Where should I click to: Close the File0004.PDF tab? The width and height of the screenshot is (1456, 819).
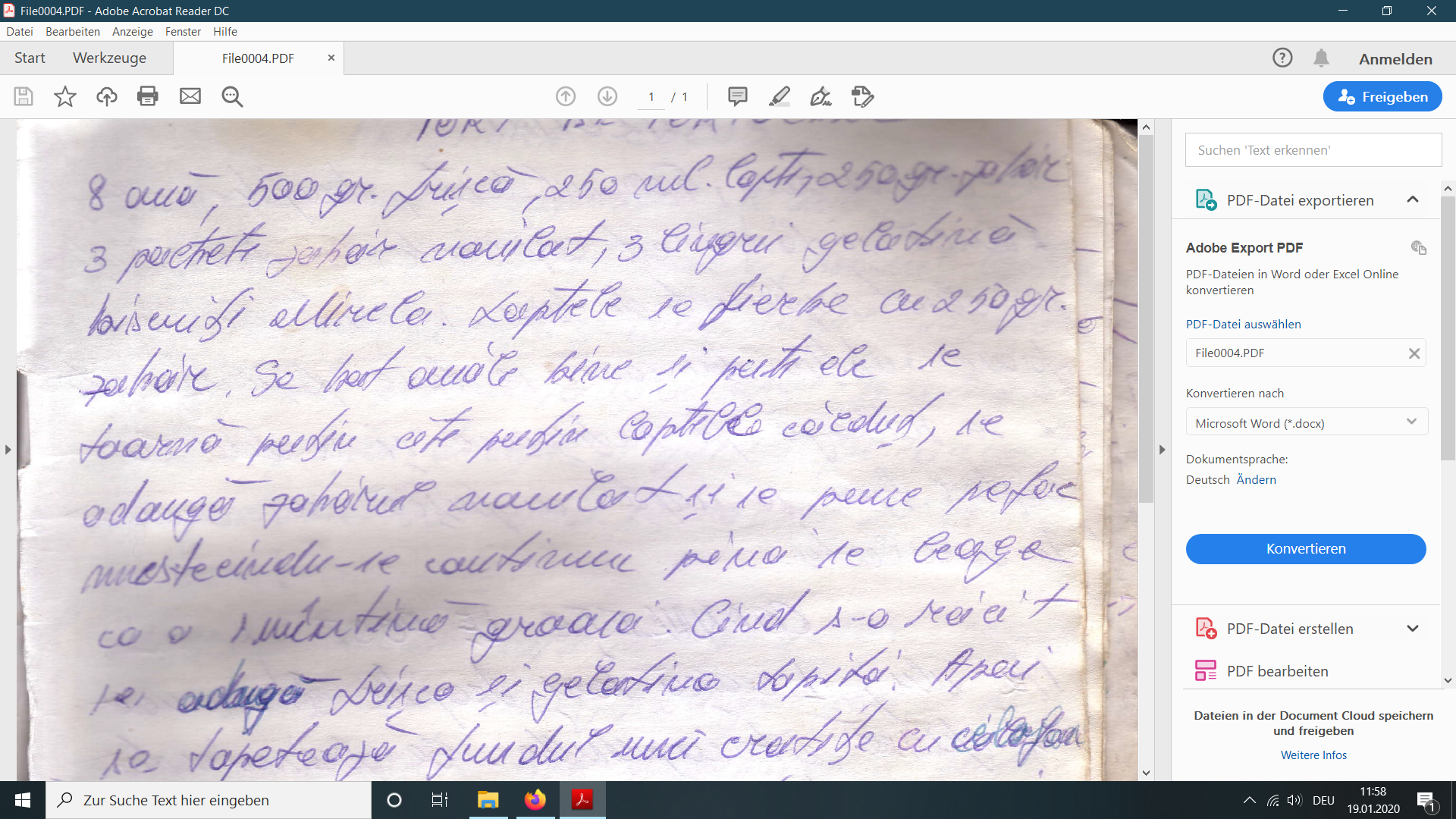331,58
